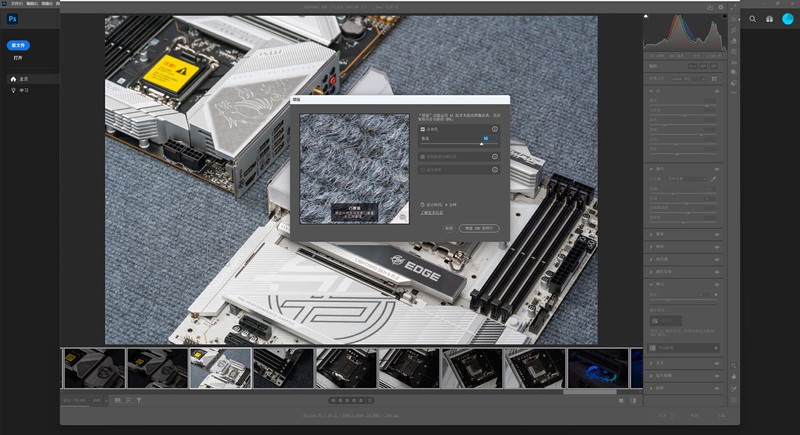Open info icon beside Raw Details option

click(494, 157)
